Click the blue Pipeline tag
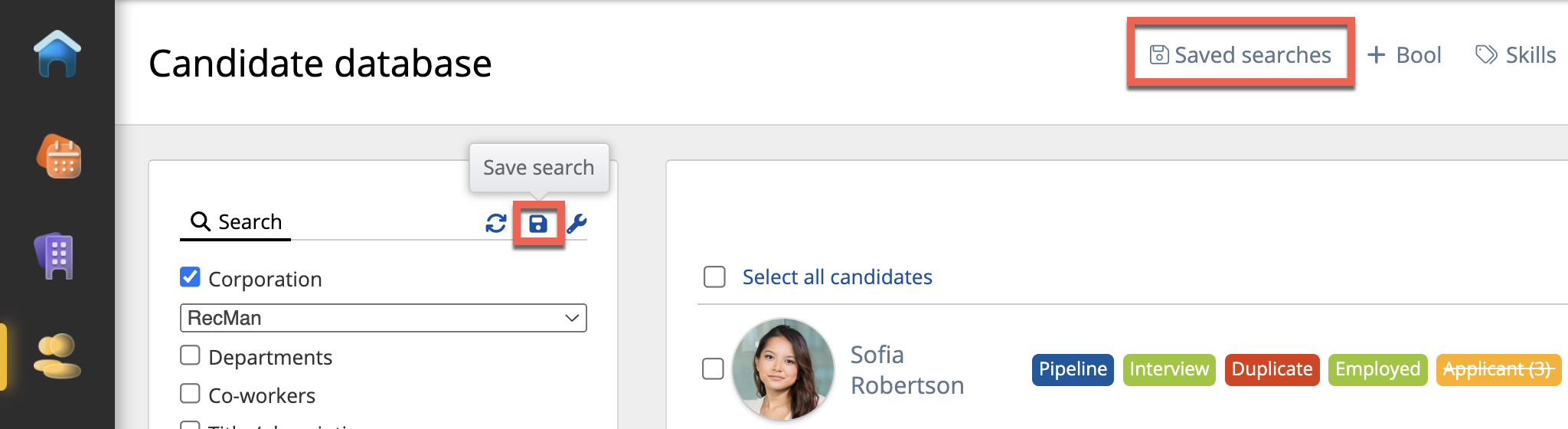Viewport: 1568px width, 429px height. pyautogui.click(x=1072, y=369)
